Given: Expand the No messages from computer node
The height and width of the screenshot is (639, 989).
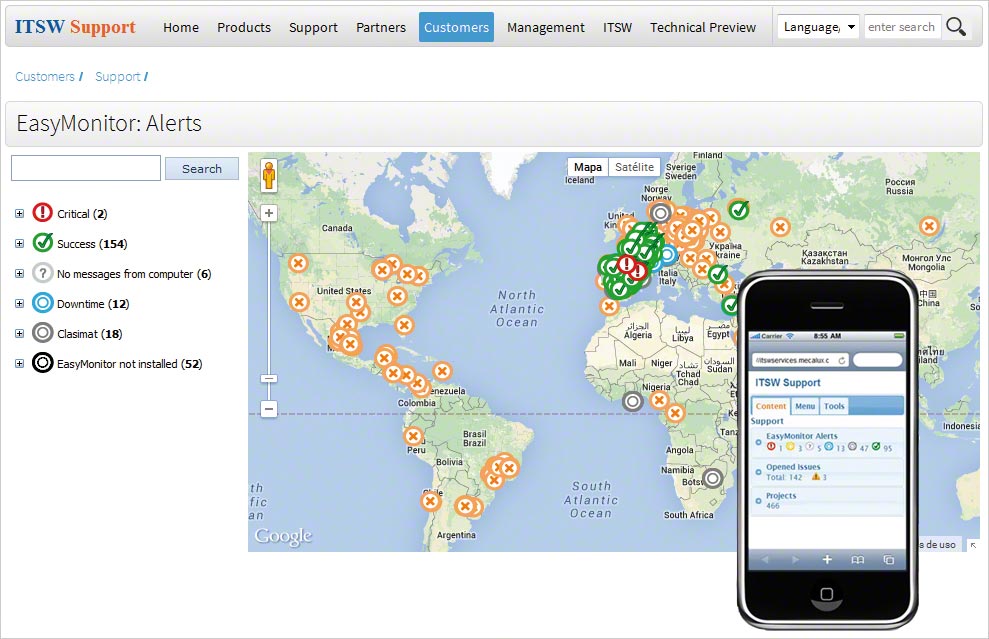Looking at the screenshot, I should [x=20, y=274].
